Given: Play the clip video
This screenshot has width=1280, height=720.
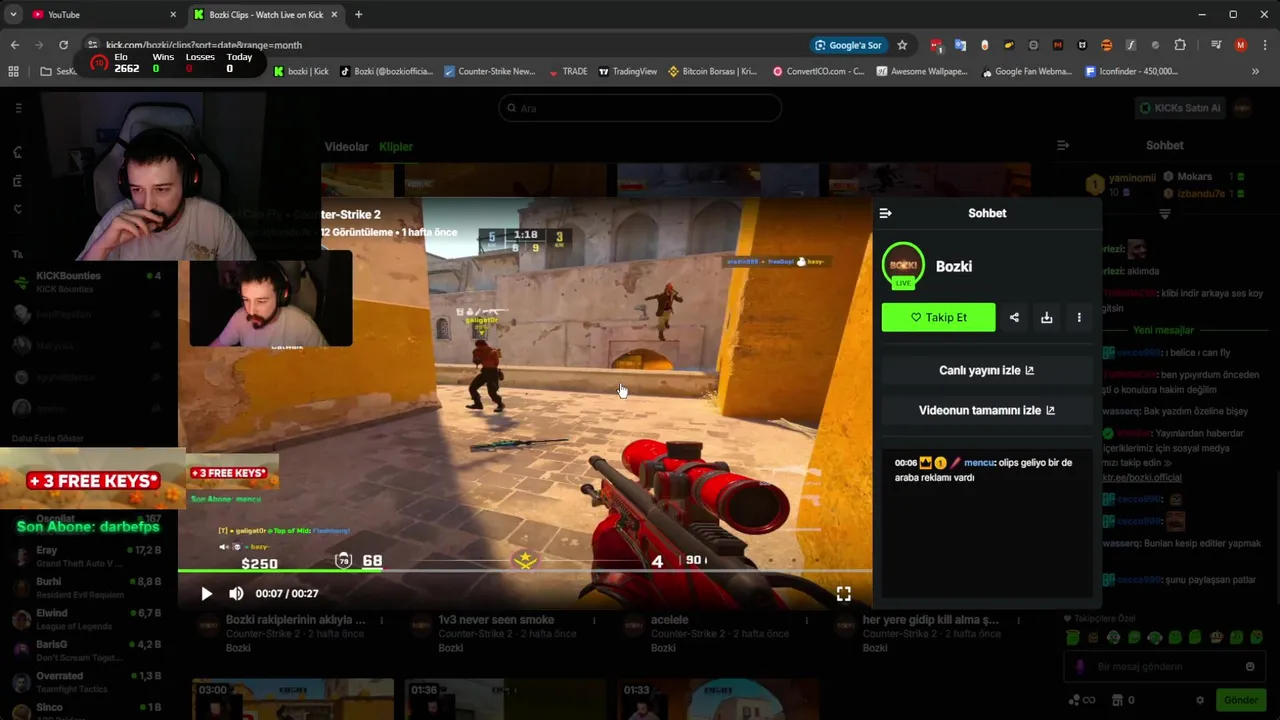Looking at the screenshot, I should tap(206, 593).
